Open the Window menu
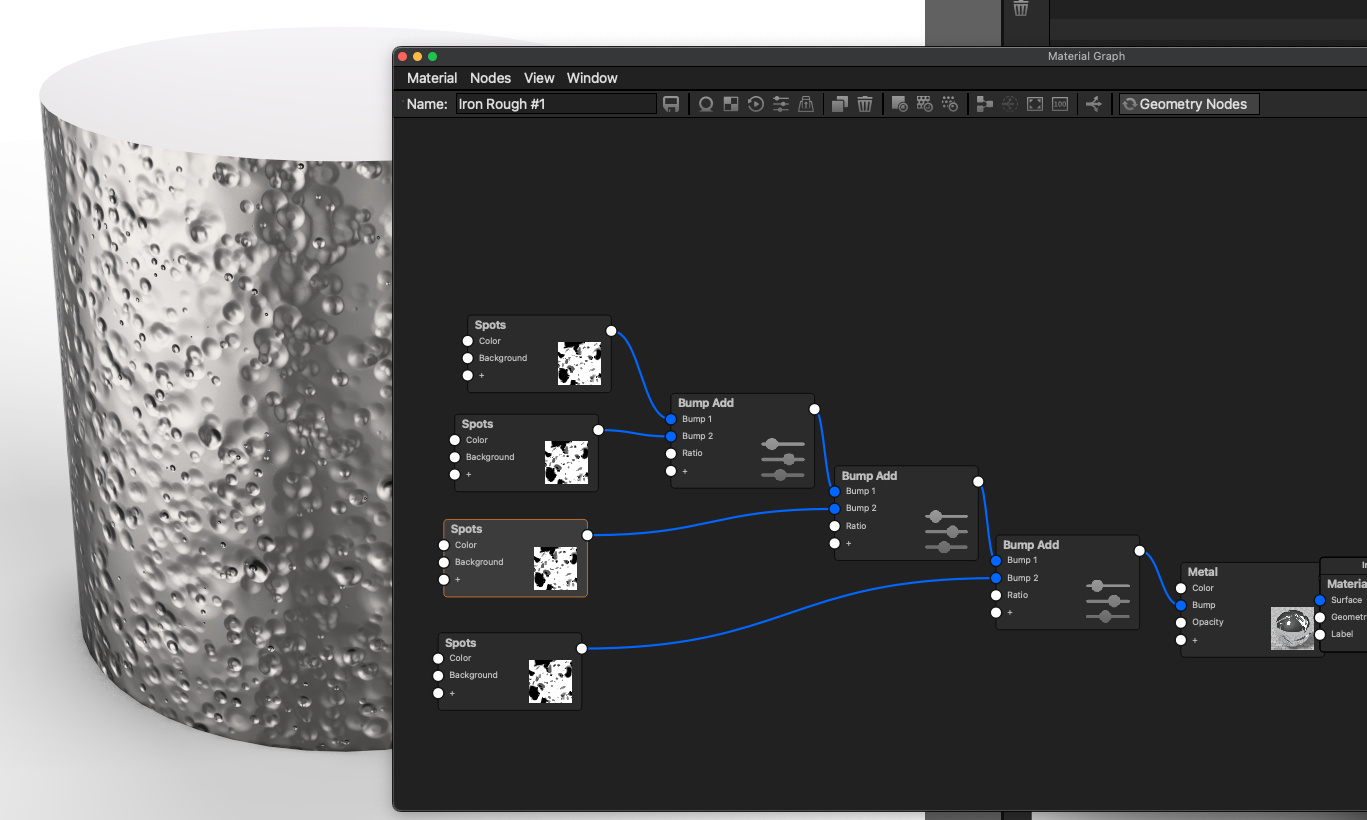 (x=592, y=78)
